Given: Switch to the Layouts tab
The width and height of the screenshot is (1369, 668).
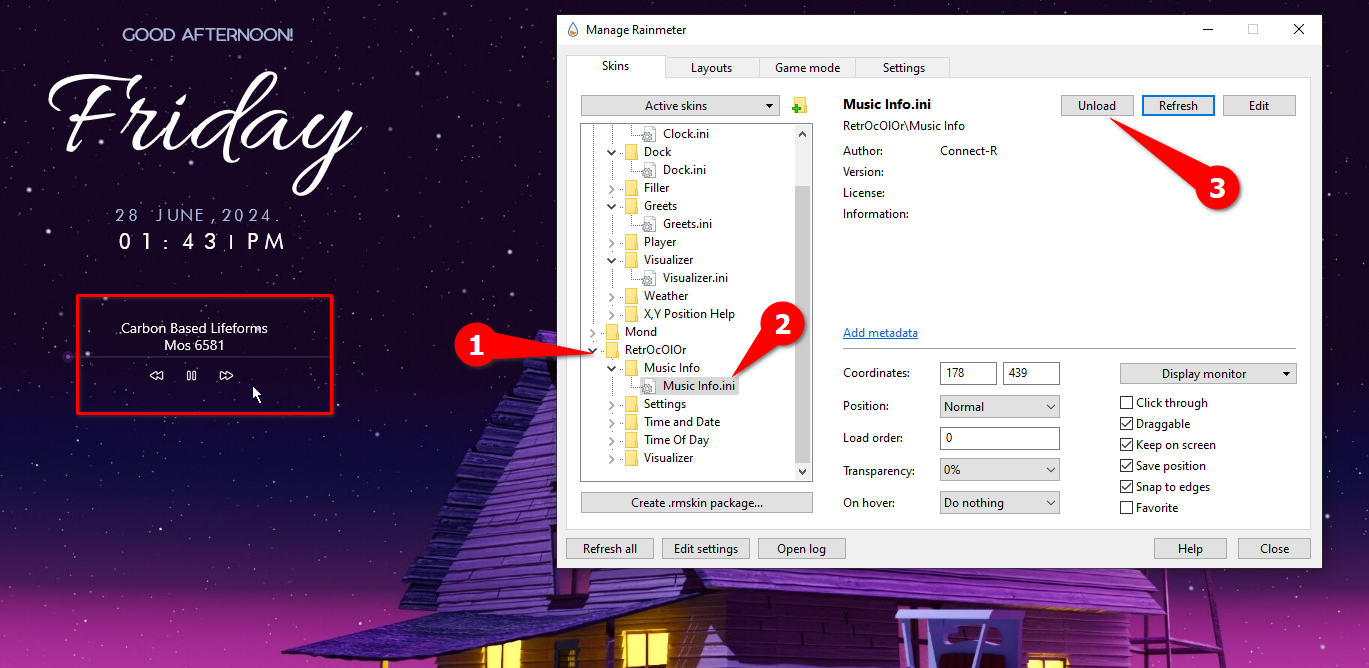Looking at the screenshot, I should [712, 68].
